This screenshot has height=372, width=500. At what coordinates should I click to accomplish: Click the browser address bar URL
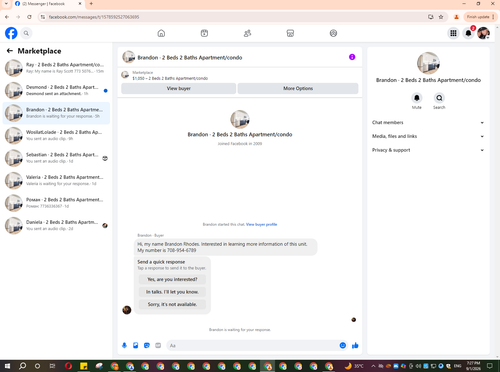(94, 17)
